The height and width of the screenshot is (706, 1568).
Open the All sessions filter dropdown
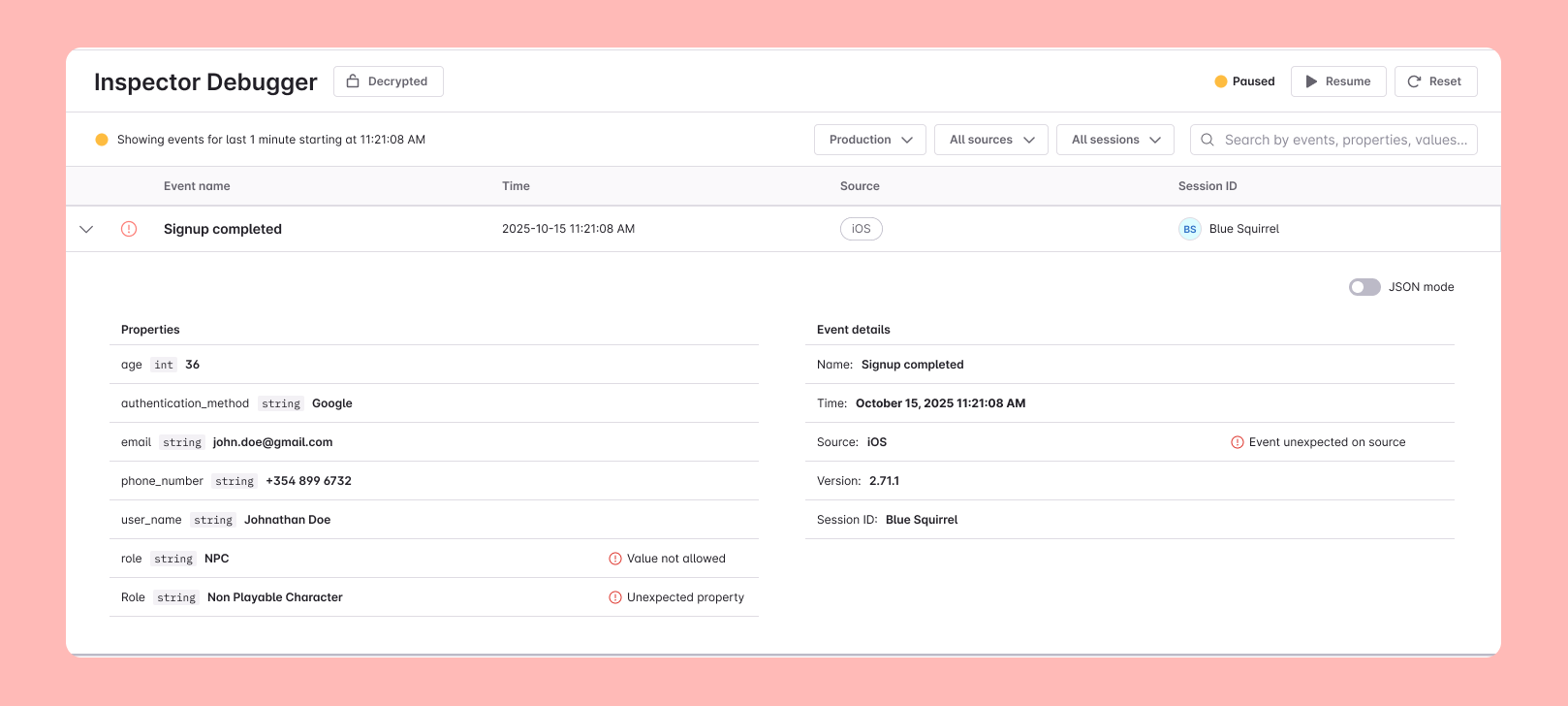1115,140
